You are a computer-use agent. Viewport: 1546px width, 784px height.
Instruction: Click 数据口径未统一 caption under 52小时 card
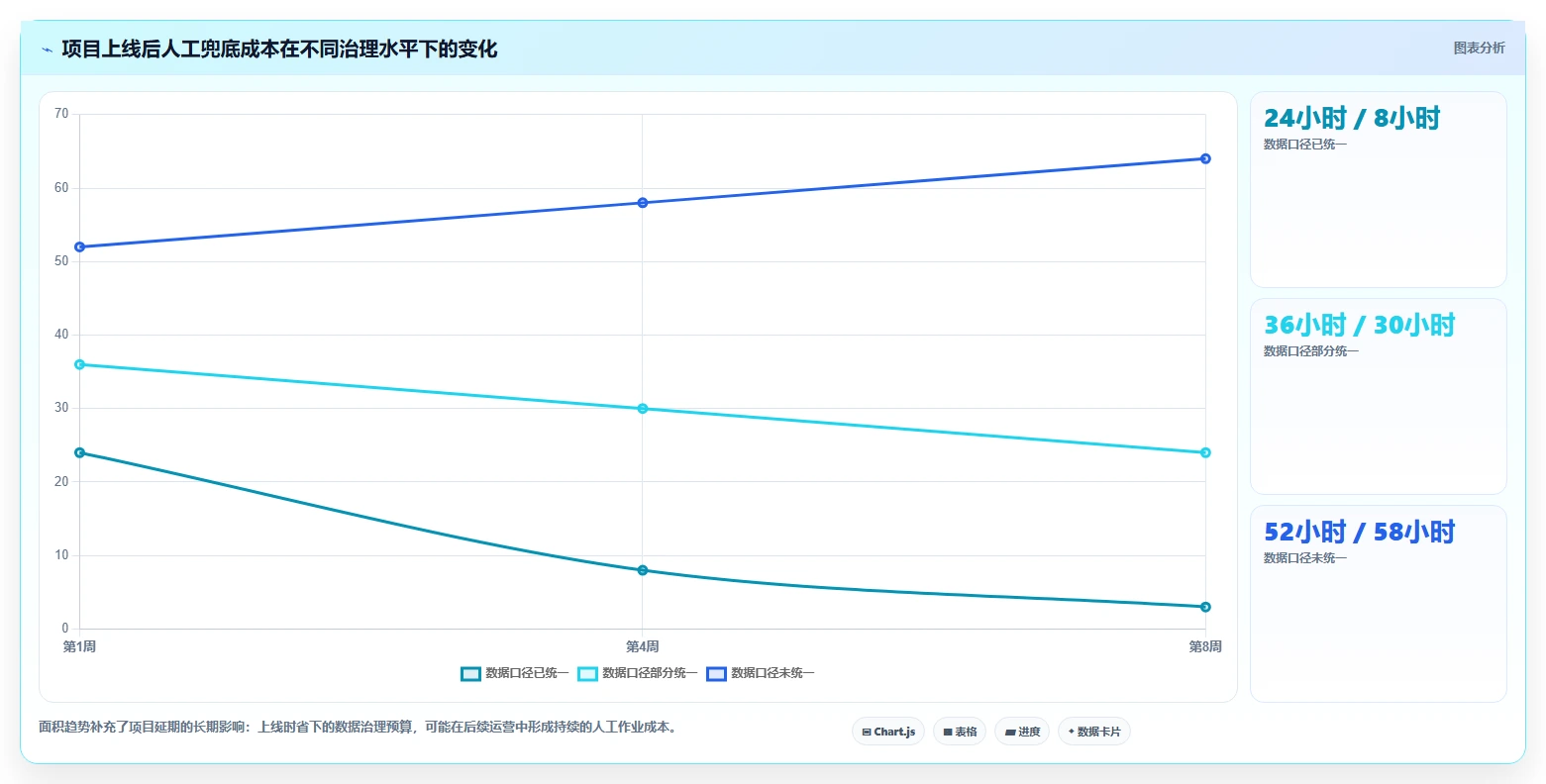[1305, 558]
